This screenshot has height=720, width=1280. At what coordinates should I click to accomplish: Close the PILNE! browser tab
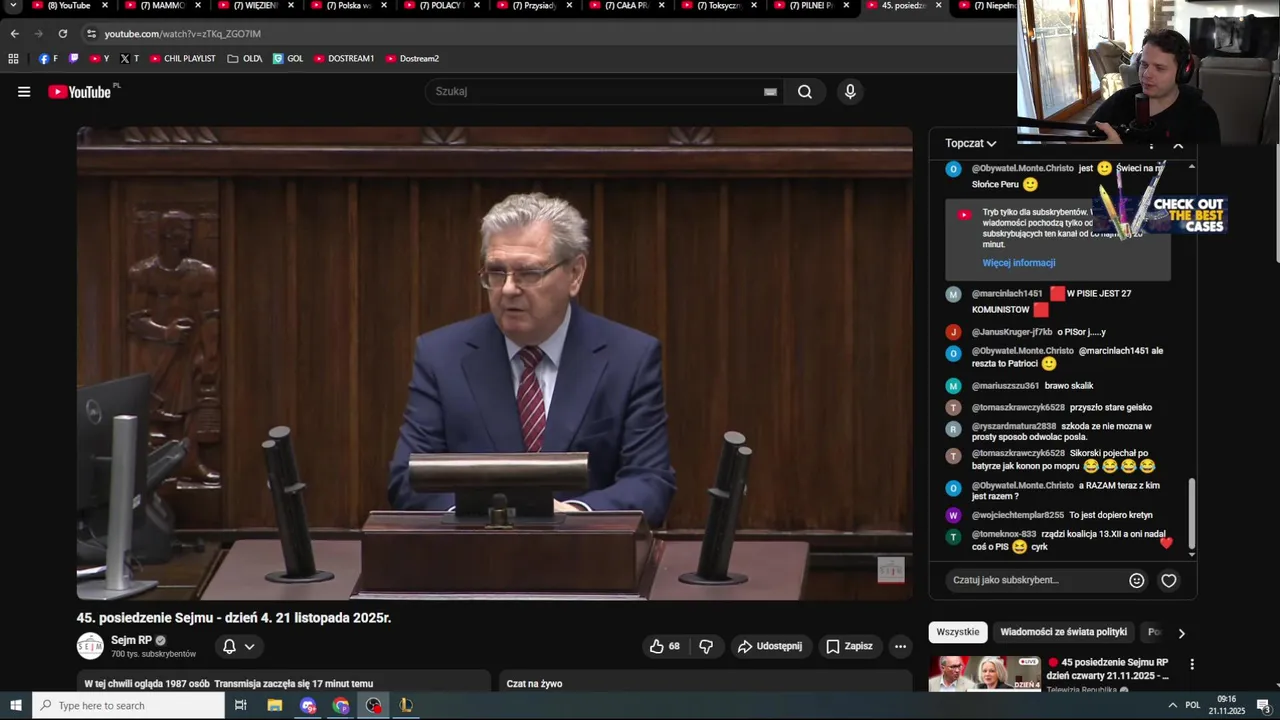point(845,5)
